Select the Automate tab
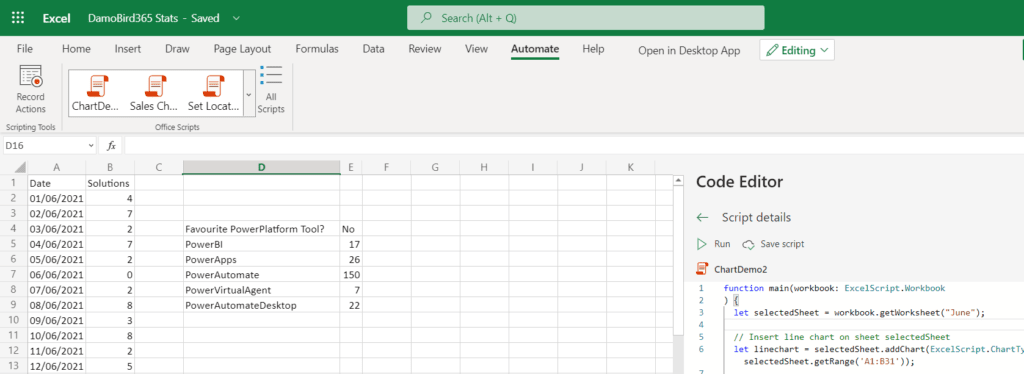 pyautogui.click(x=535, y=49)
